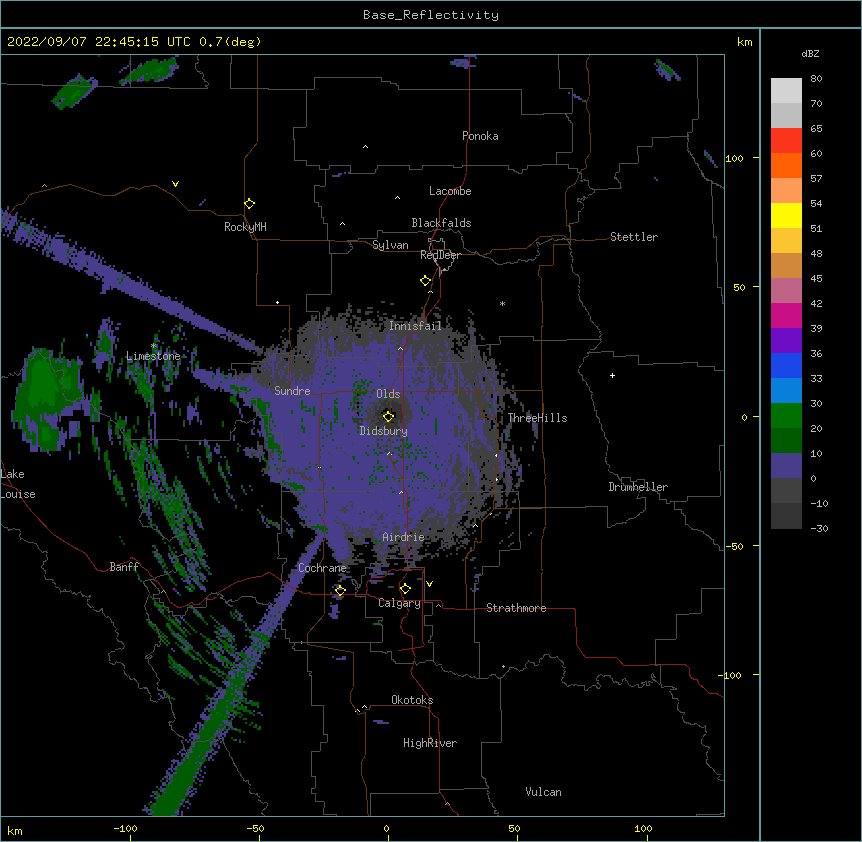Click the -100 tick on the bottom axis

pyautogui.click(x=126, y=828)
